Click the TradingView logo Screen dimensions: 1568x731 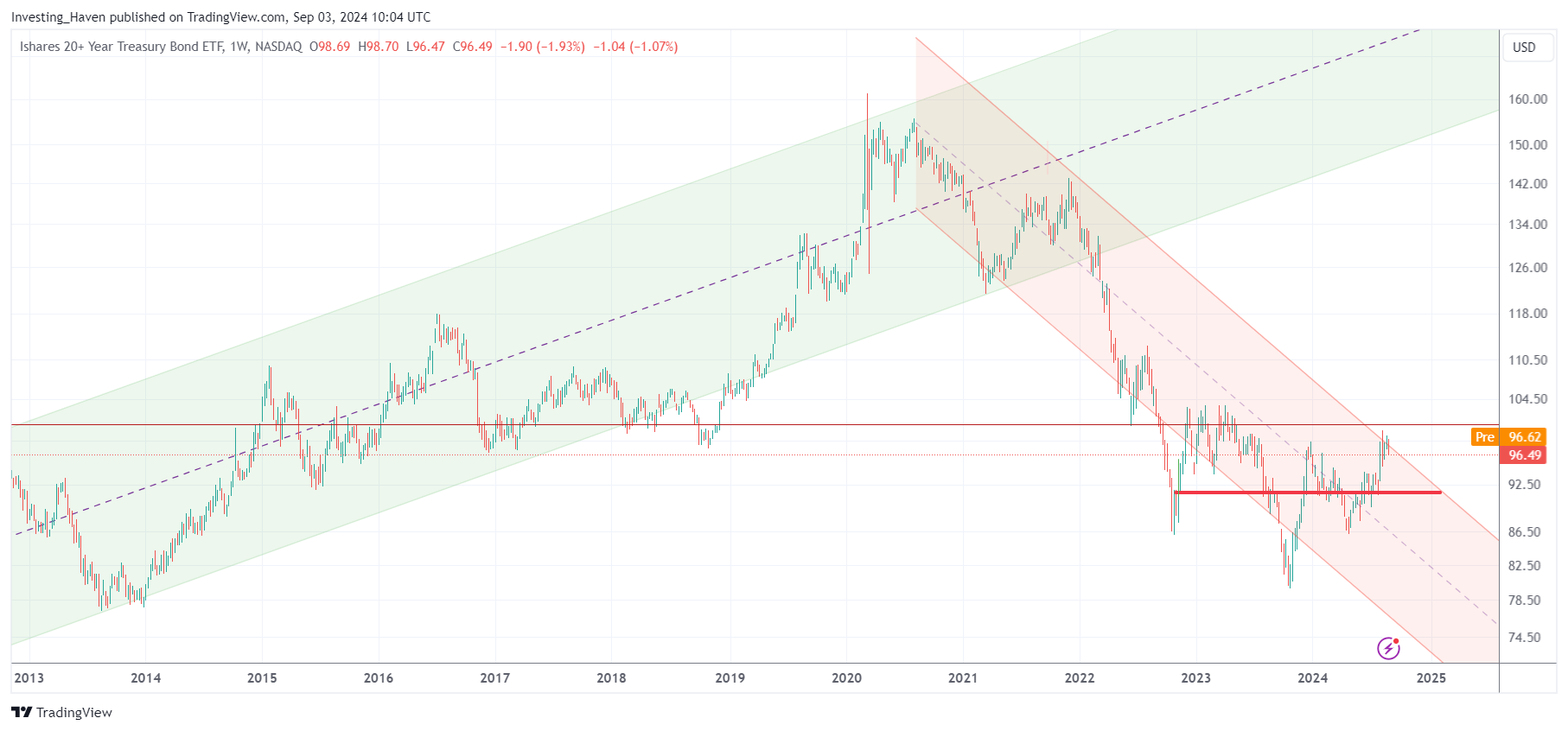tap(61, 712)
